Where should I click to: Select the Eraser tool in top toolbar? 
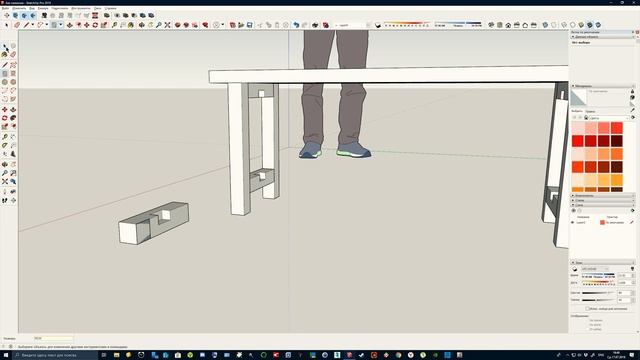click(17, 25)
